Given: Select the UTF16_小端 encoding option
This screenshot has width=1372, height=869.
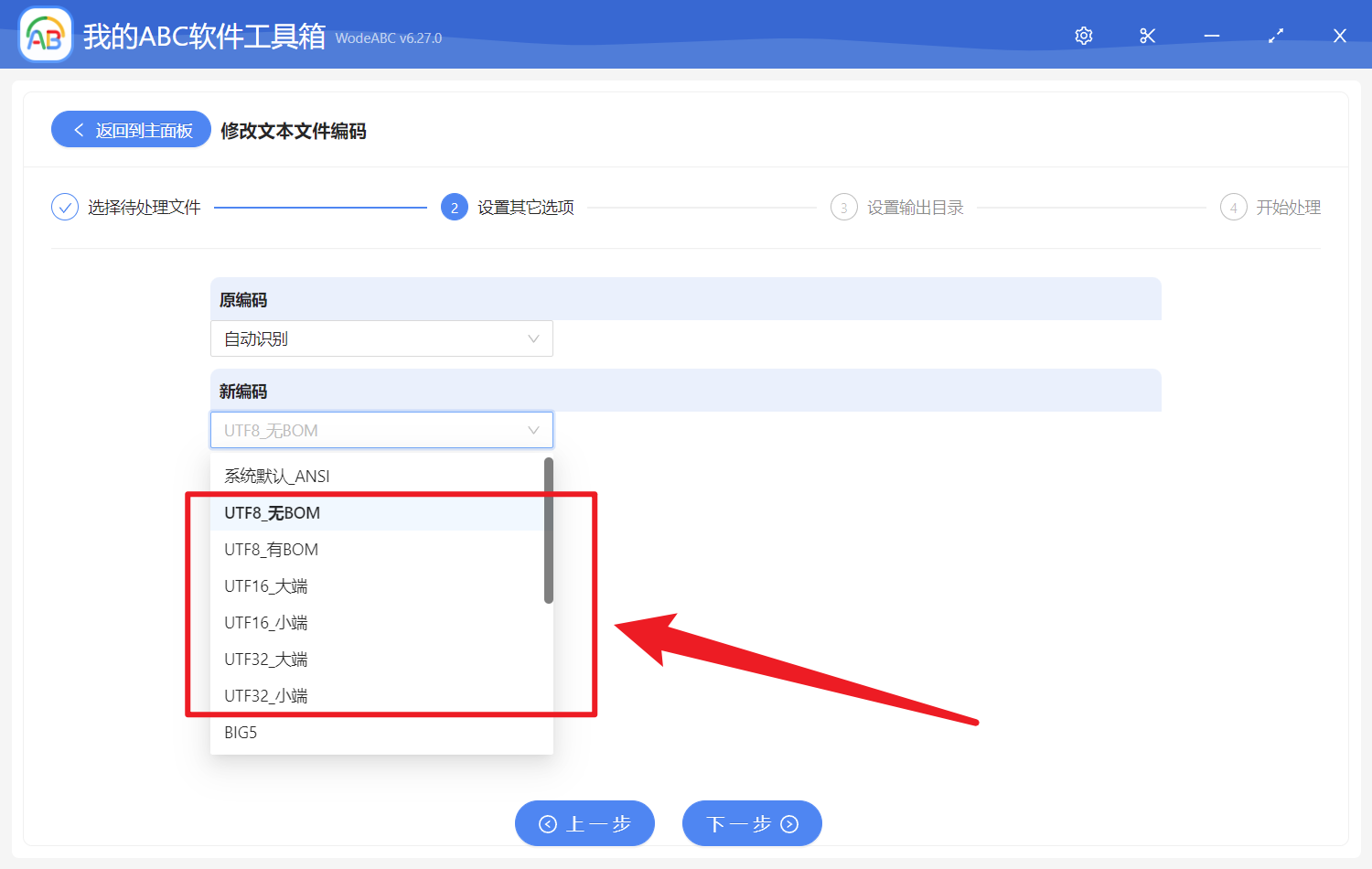Looking at the screenshot, I should click(x=266, y=622).
